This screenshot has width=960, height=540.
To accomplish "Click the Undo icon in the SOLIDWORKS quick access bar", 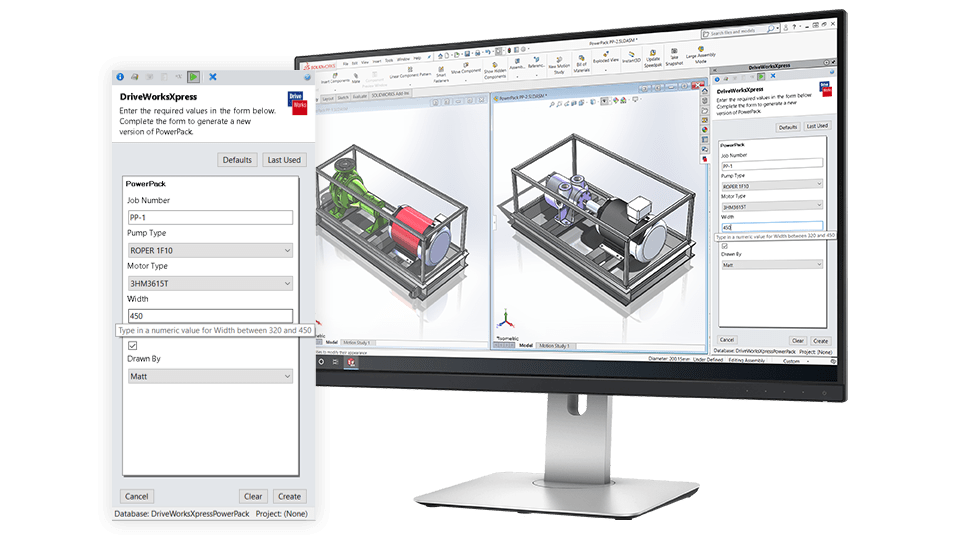I will pyautogui.click(x=488, y=52).
